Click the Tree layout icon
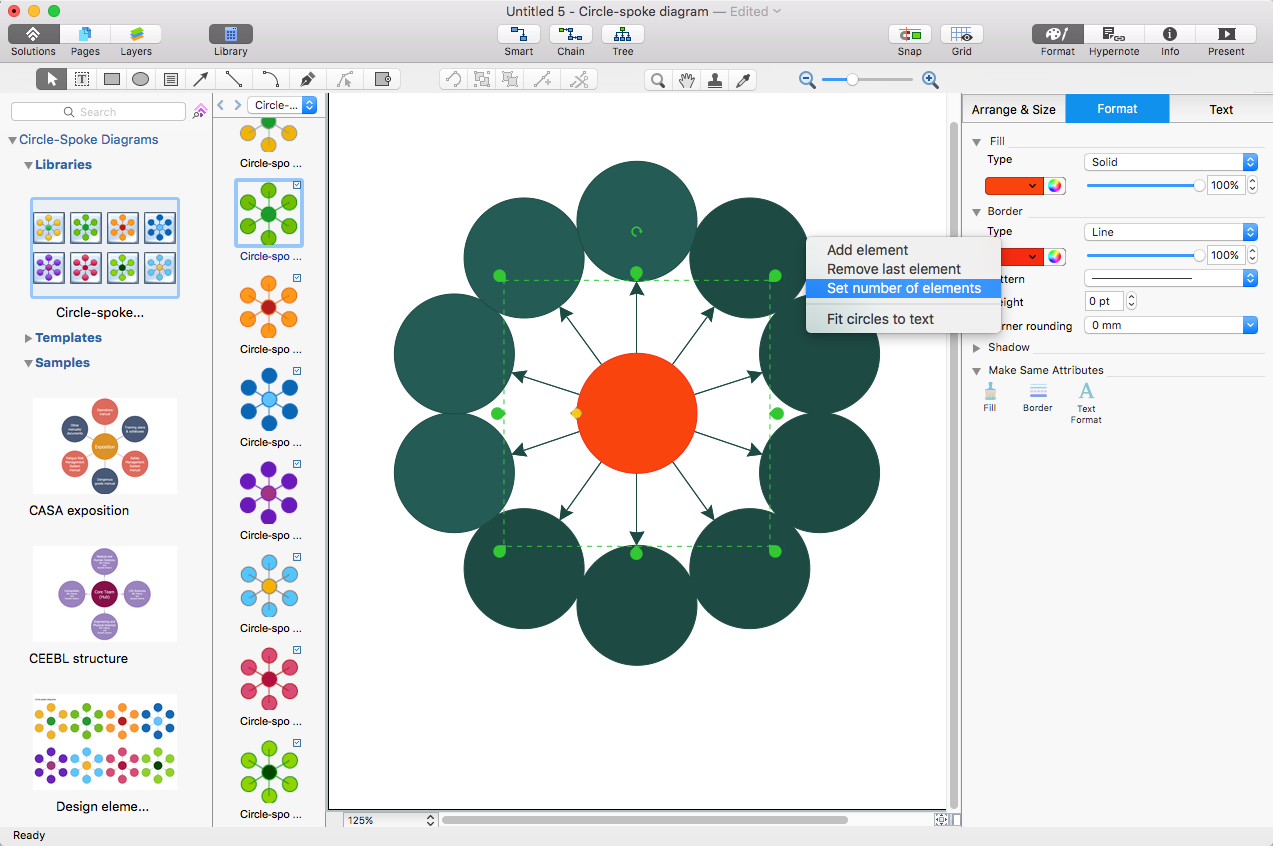The height and width of the screenshot is (846, 1273). 622,34
